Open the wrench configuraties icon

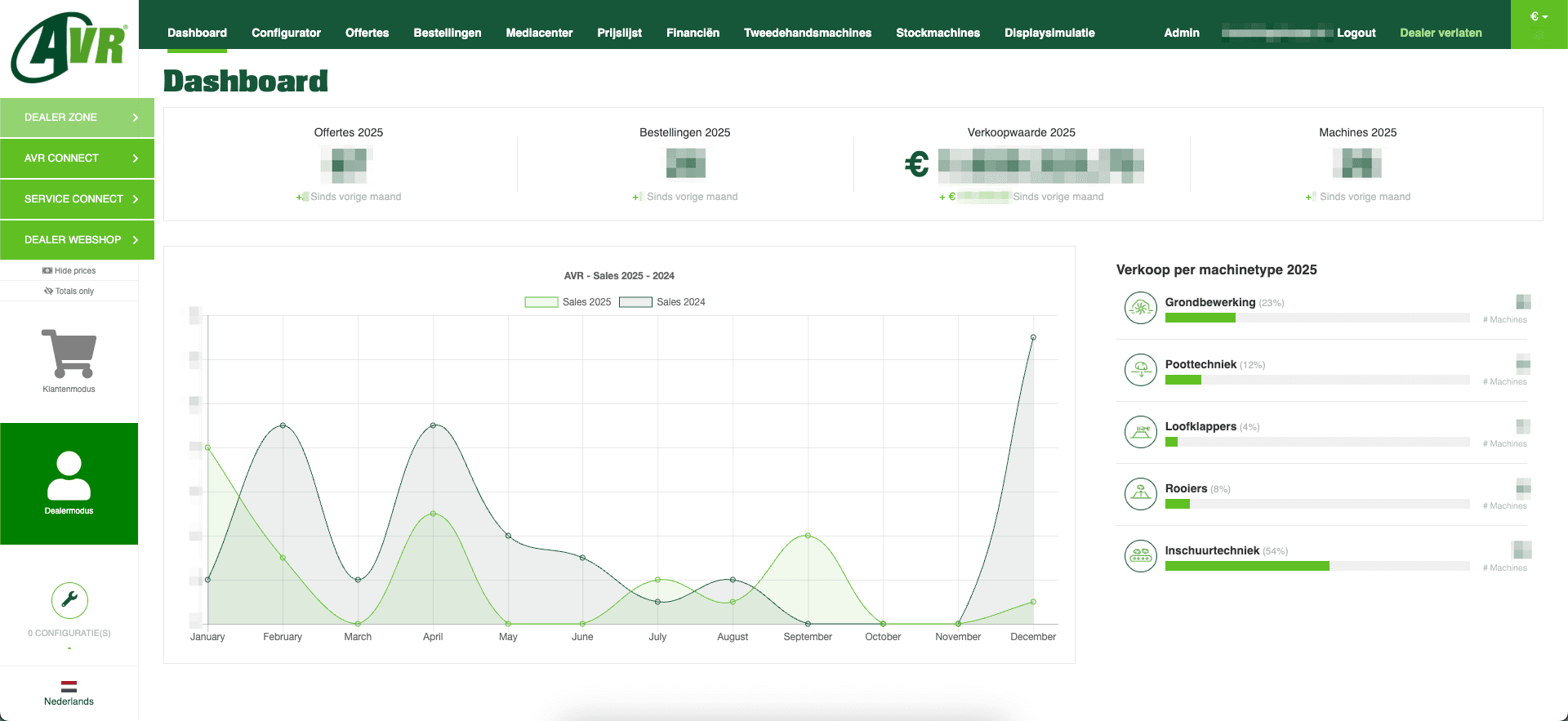pyautogui.click(x=69, y=600)
